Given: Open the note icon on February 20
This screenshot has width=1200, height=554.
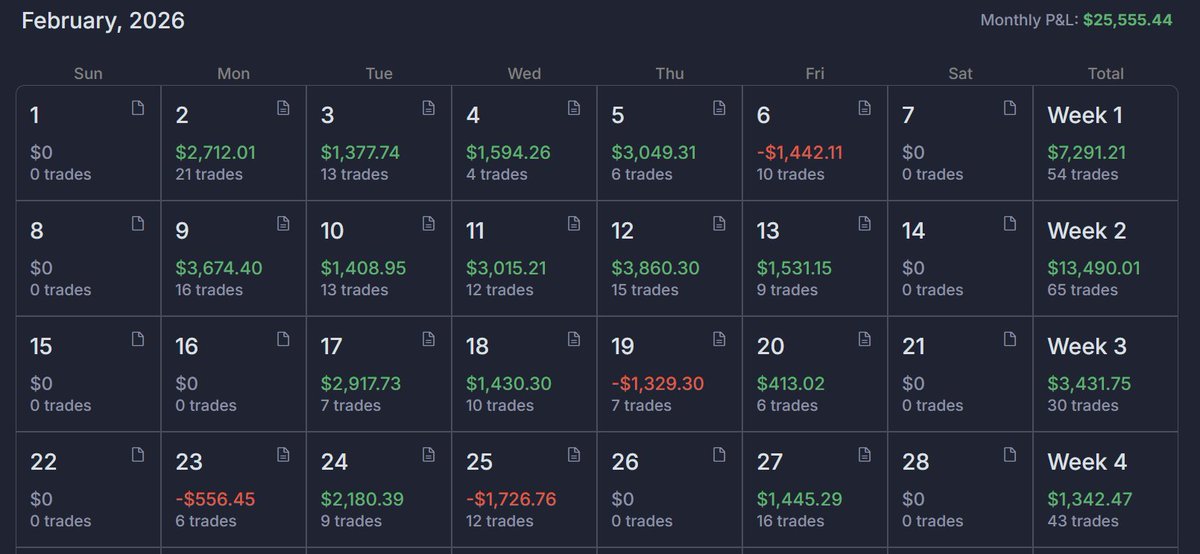Looking at the screenshot, I should click(865, 339).
